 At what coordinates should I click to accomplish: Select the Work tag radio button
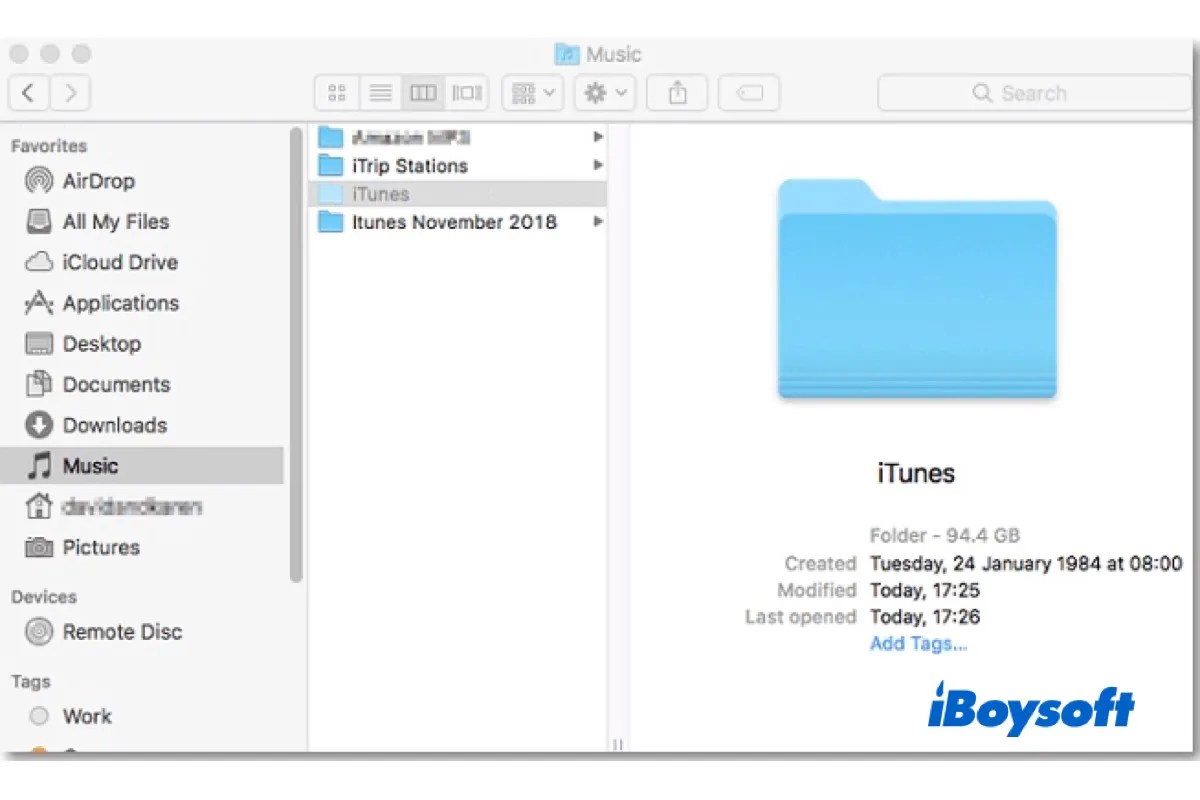[x=38, y=716]
